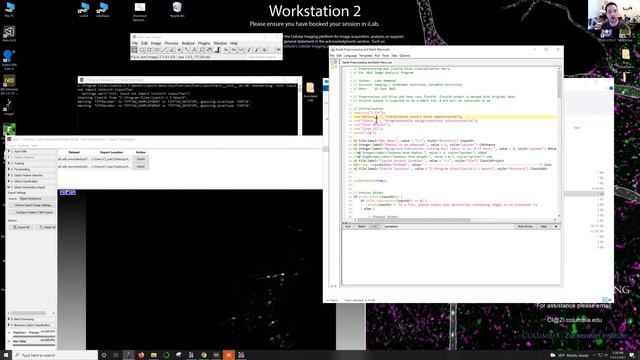This screenshot has height=360, width=640.
Task: Click Export for second dataset row
Action: pyautogui.click(x=141, y=167)
